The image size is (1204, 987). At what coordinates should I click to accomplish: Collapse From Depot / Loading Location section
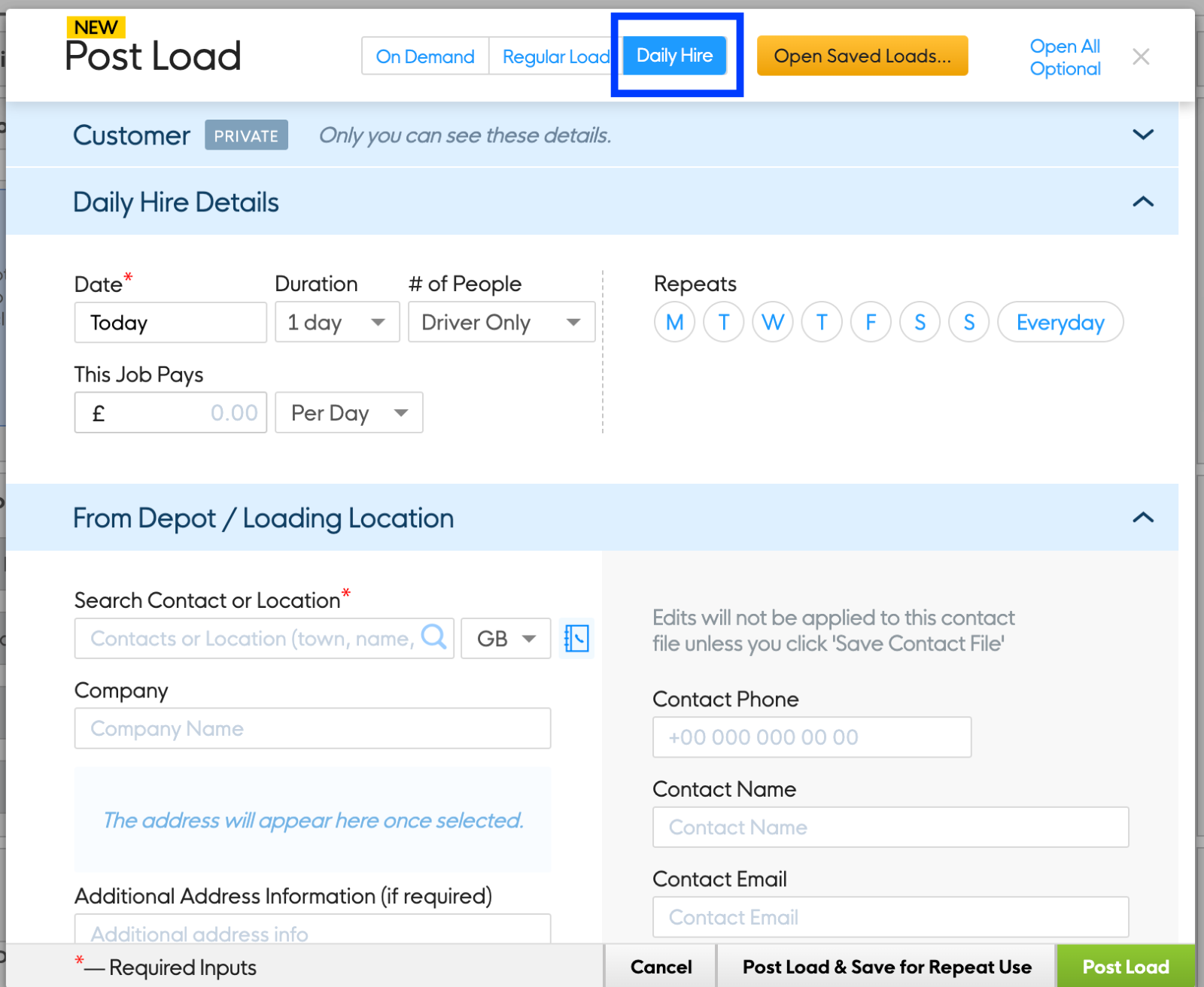pos(1143,518)
